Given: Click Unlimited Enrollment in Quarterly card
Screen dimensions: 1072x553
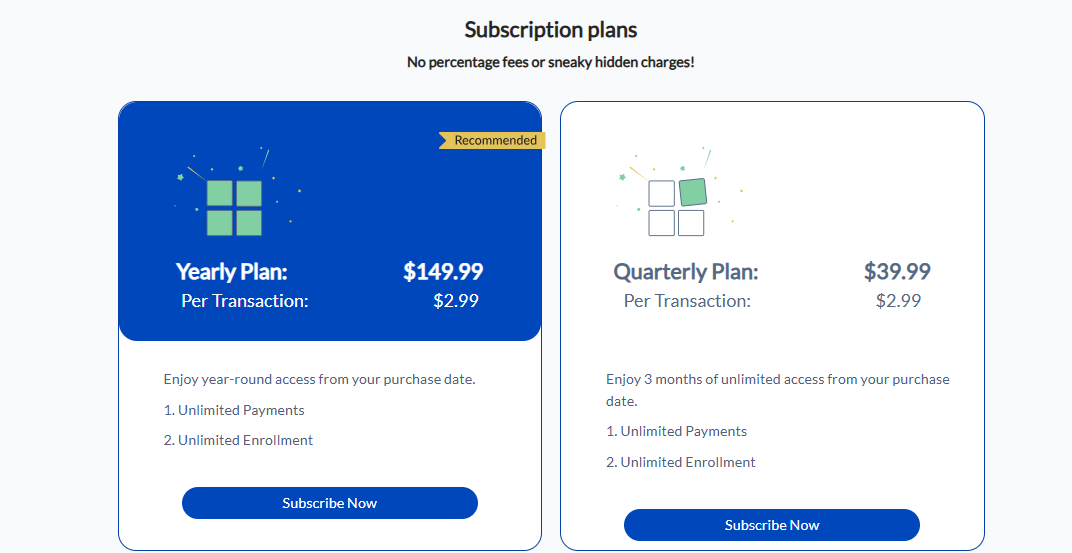Looking at the screenshot, I should click(681, 462).
